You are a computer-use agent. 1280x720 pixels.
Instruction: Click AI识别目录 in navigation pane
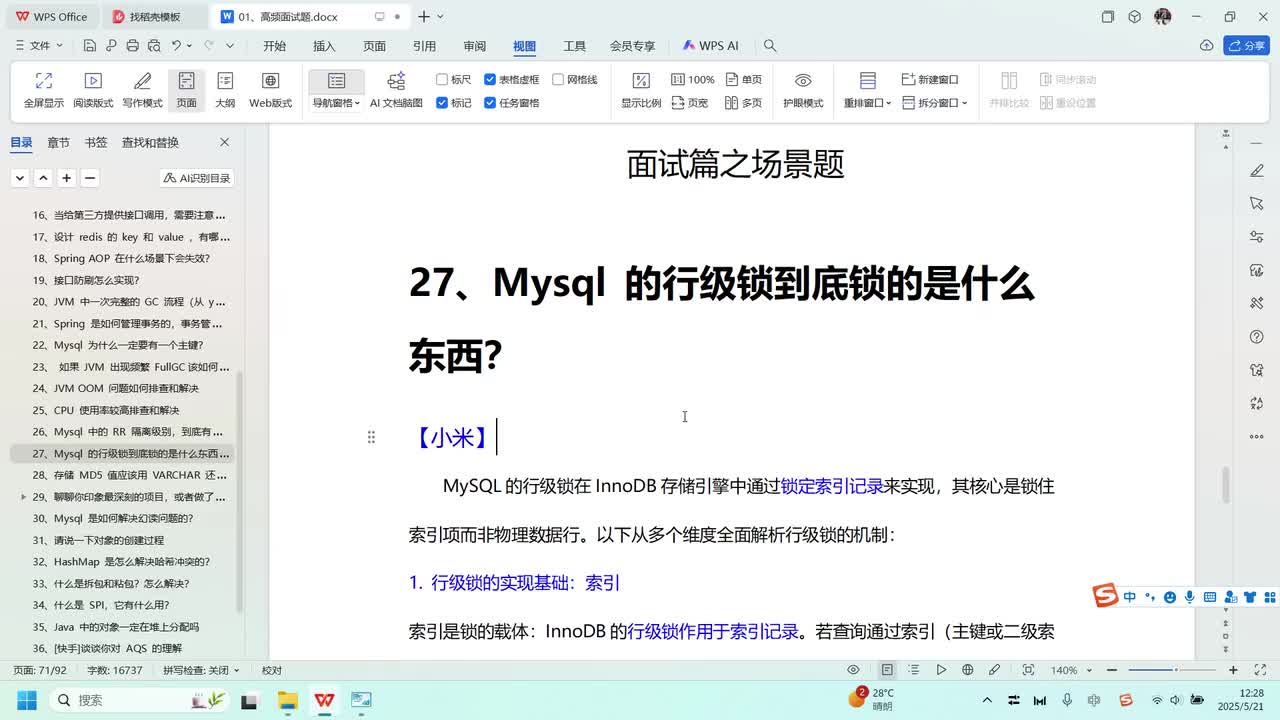[x=197, y=178]
